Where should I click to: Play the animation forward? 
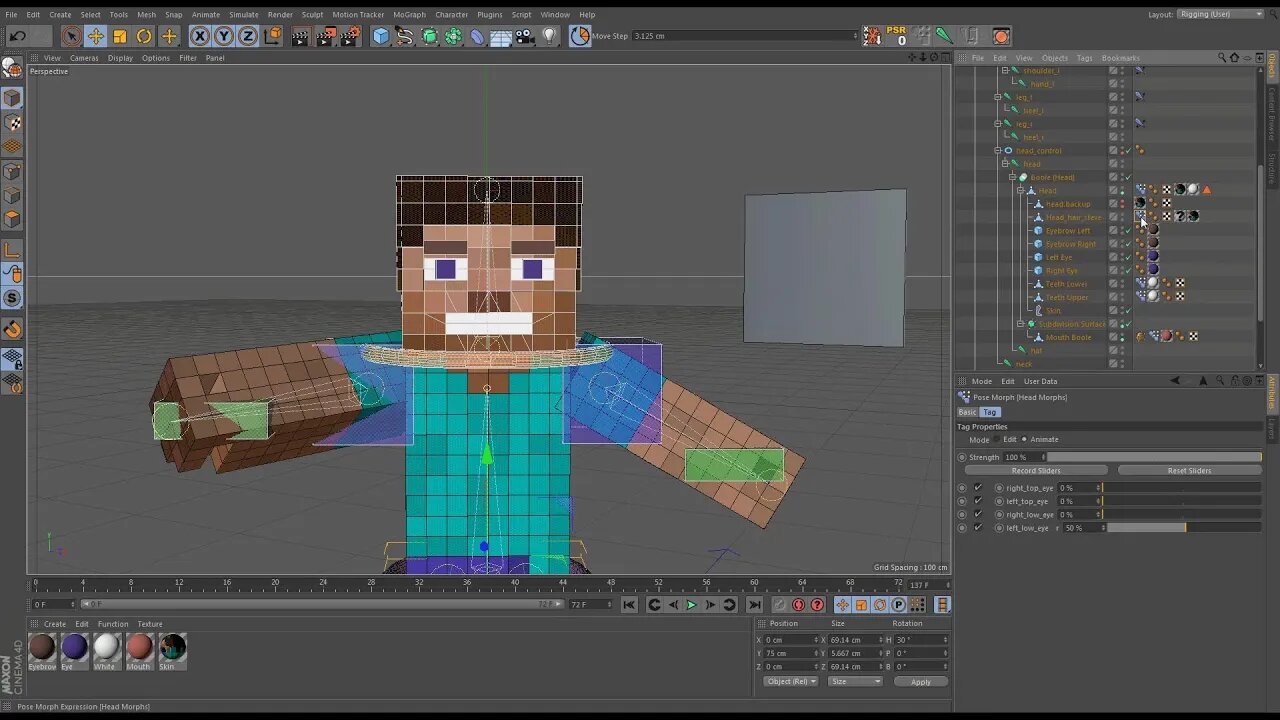691,605
